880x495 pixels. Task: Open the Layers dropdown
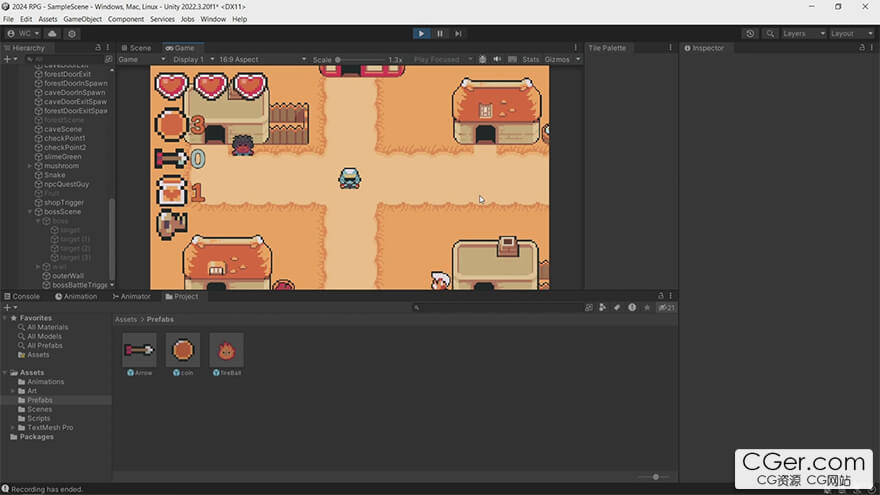pyautogui.click(x=804, y=34)
